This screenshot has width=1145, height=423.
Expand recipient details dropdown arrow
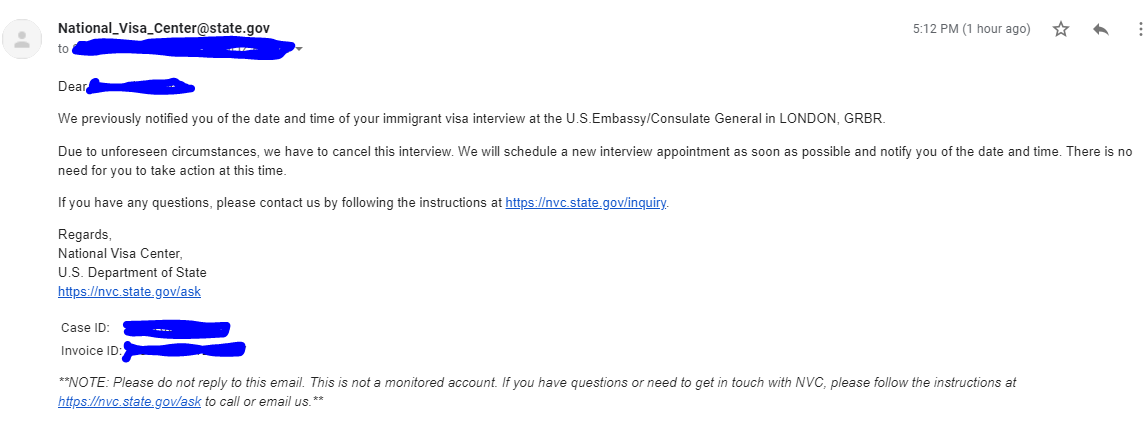pos(299,49)
